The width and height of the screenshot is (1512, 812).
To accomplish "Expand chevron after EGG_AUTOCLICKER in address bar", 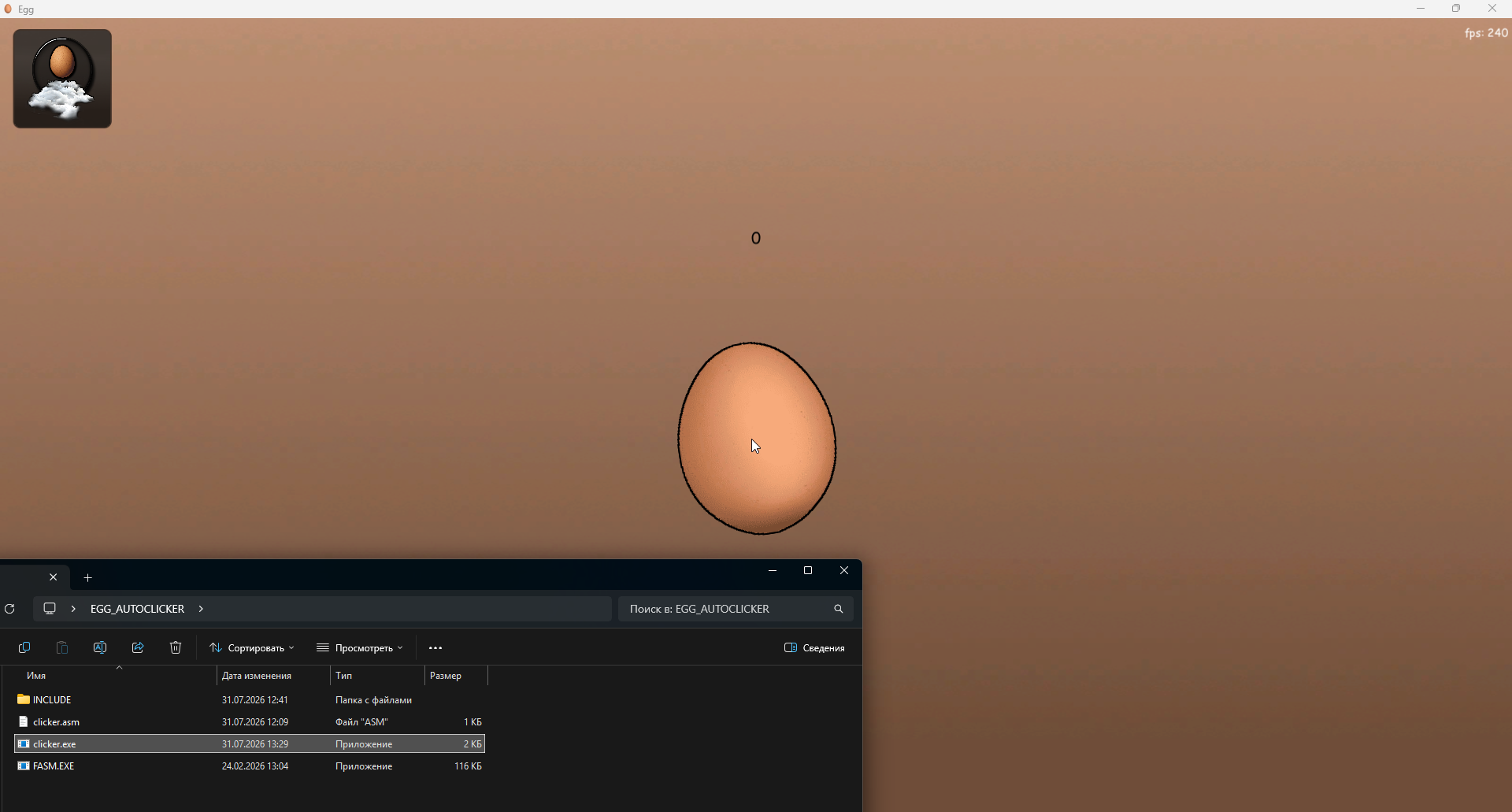I will click(202, 609).
